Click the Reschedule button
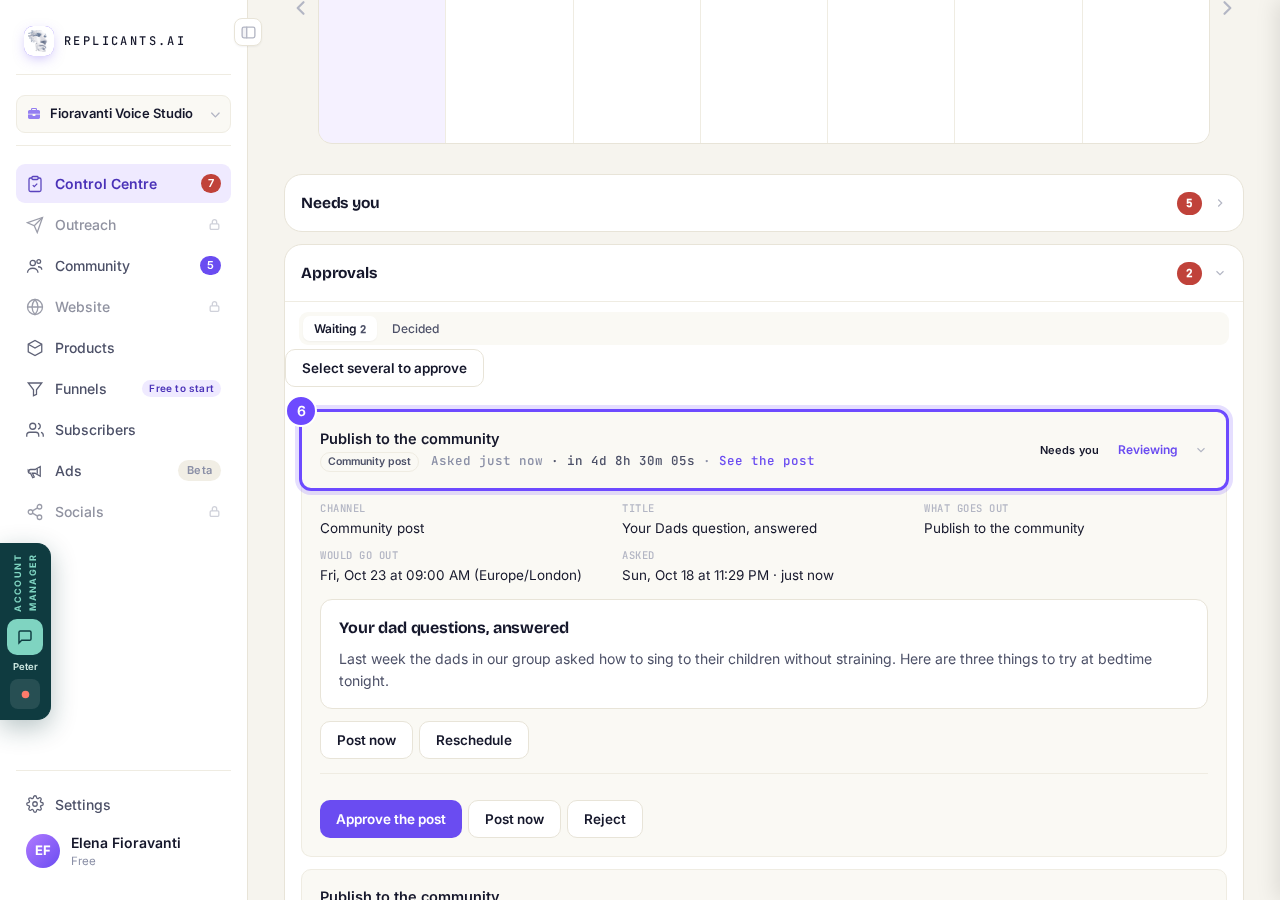Image resolution: width=1280 pixels, height=900 pixels. point(474,740)
